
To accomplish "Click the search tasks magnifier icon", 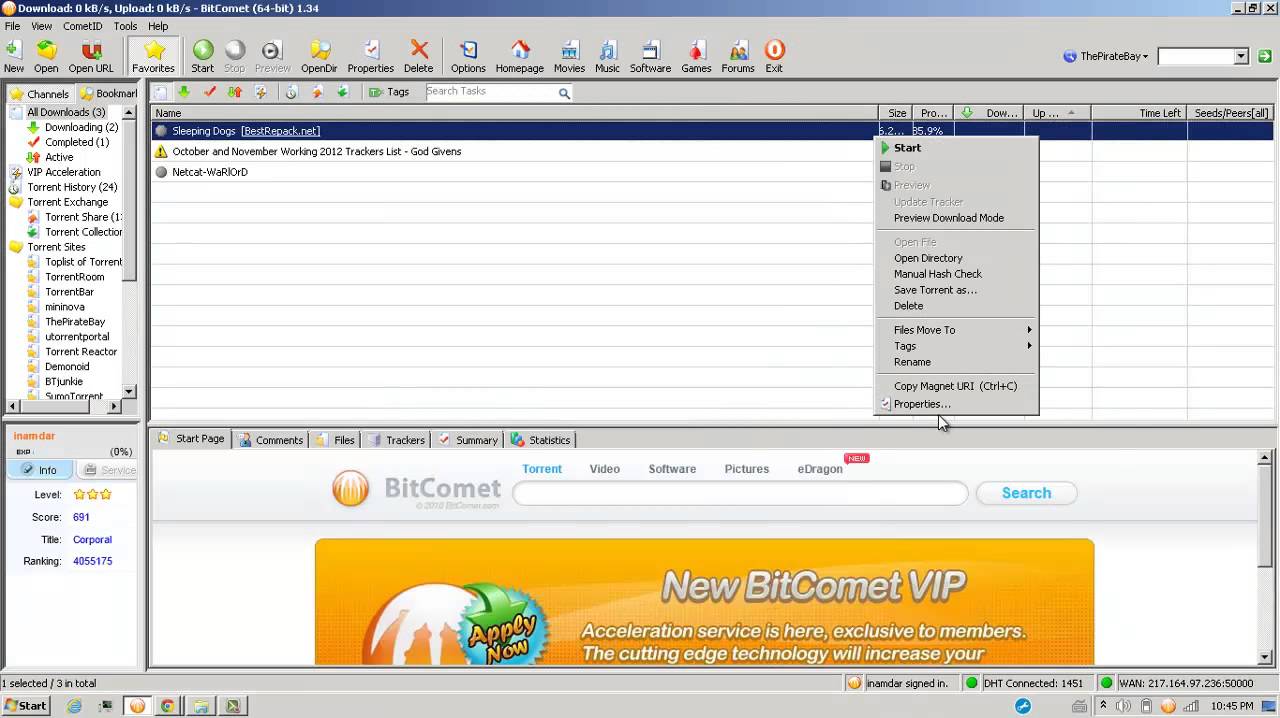I will (x=564, y=93).
